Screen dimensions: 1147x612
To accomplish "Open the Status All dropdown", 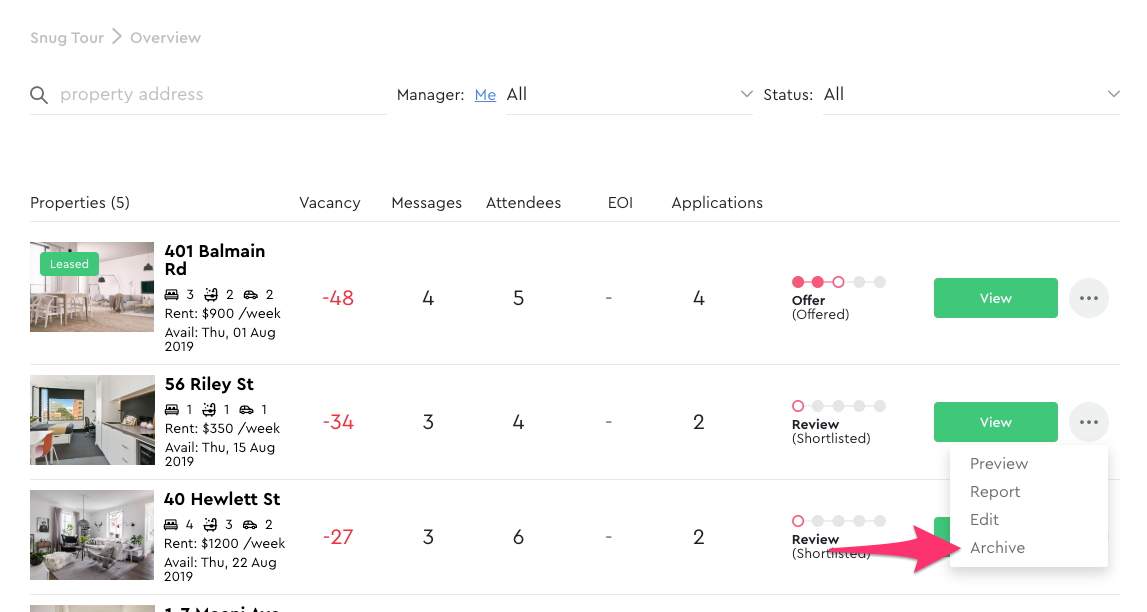I will point(971,94).
